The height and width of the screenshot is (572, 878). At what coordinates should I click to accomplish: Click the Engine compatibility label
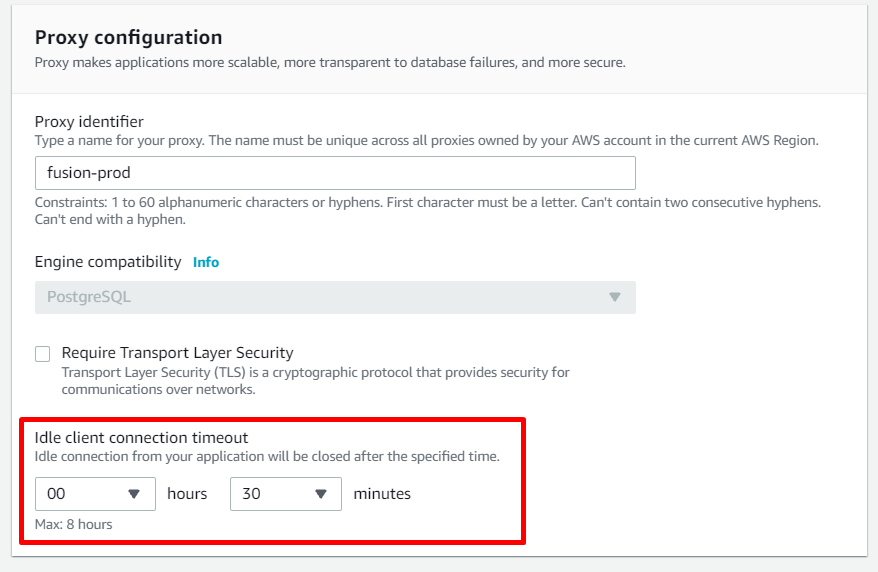pyautogui.click(x=108, y=262)
